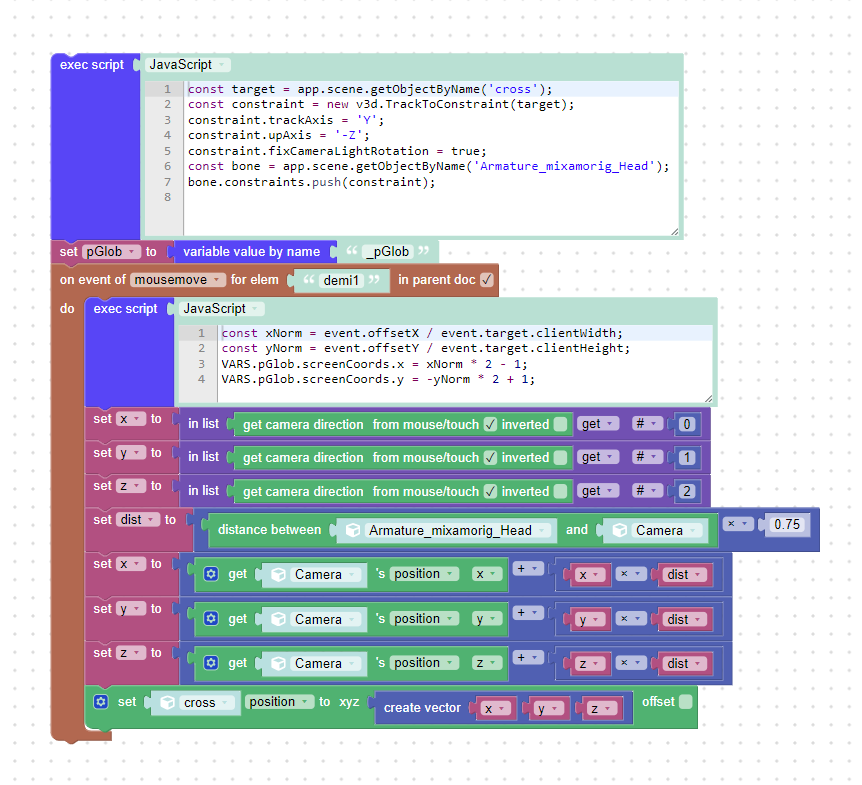
Task: Click resize handle of mousemove script editor
Action: 709,398
